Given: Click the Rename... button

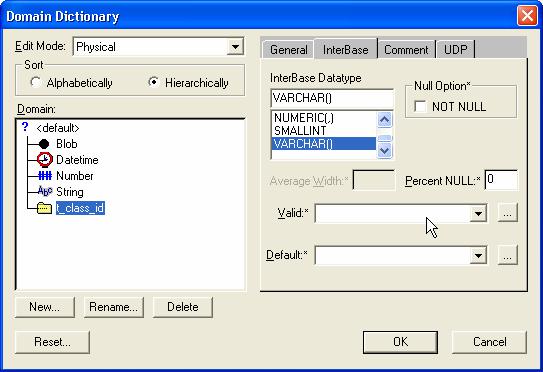Looking at the screenshot, I should click(x=114, y=307).
